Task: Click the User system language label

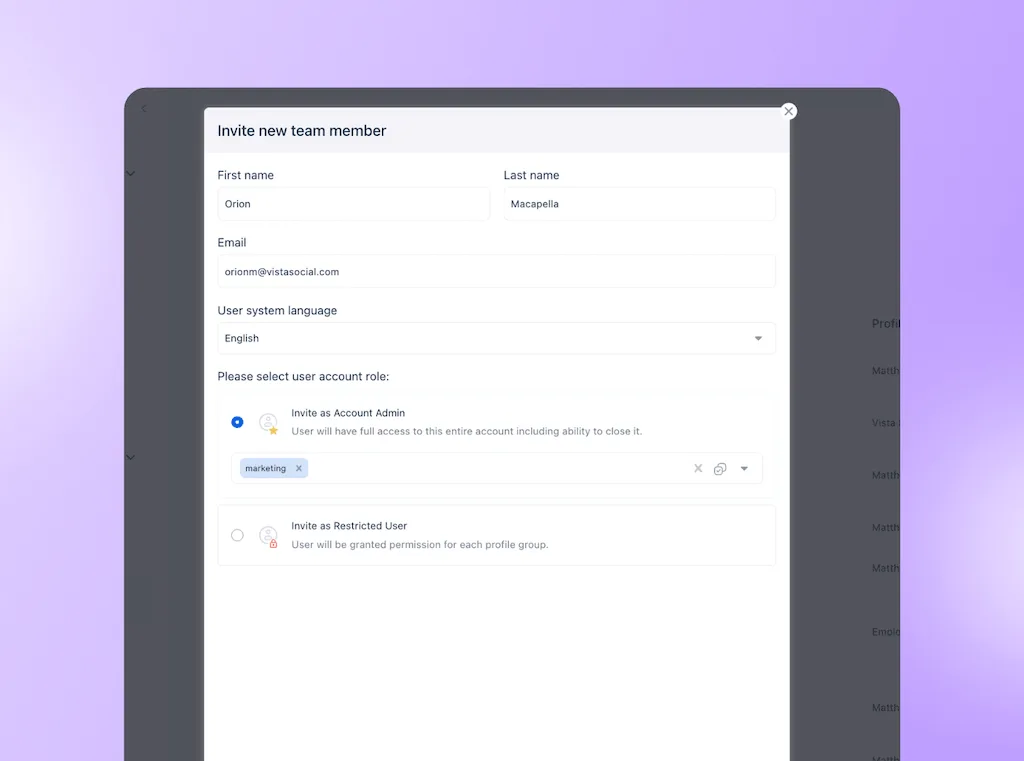Action: (277, 310)
